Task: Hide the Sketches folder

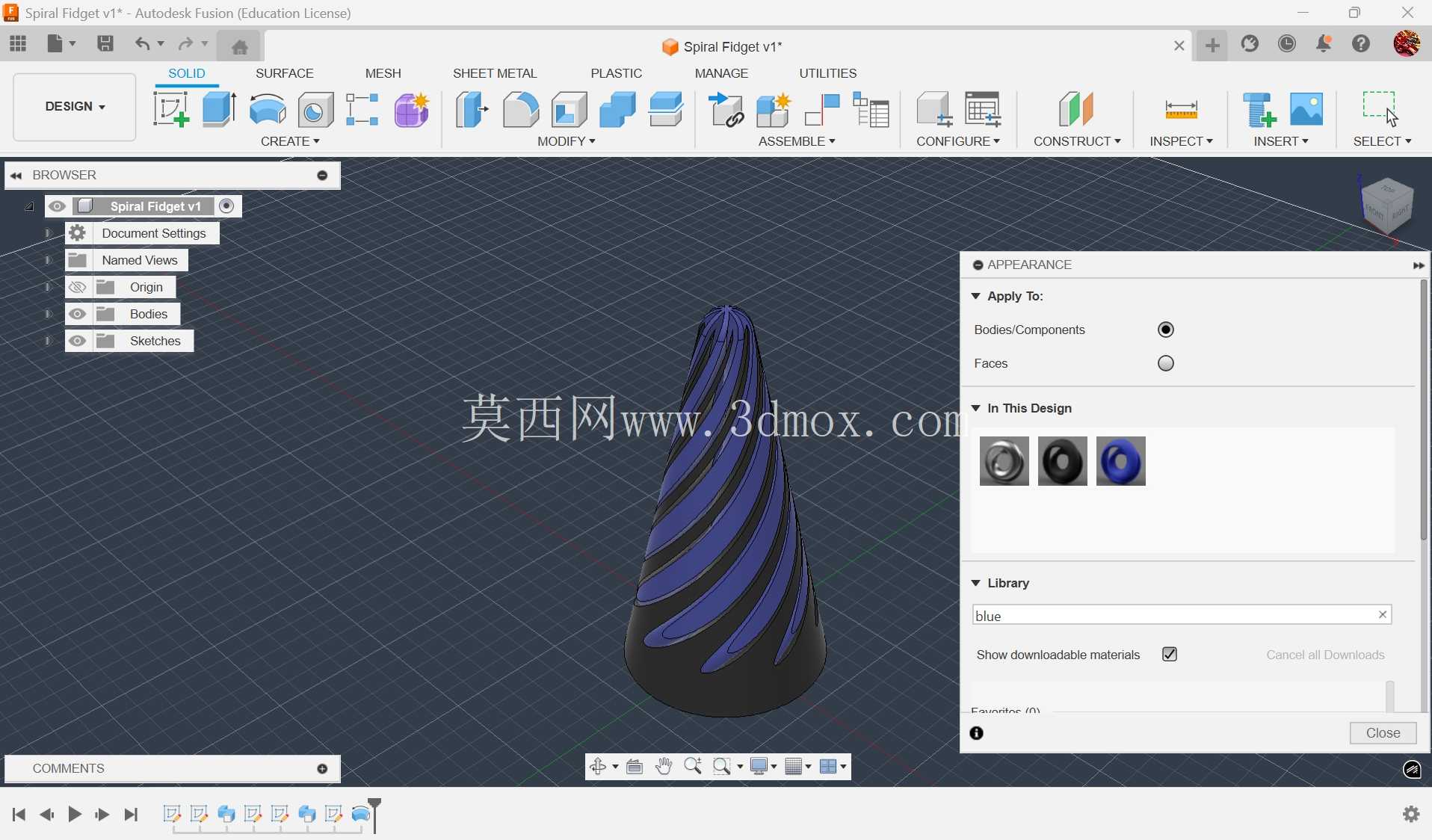Action: click(78, 341)
